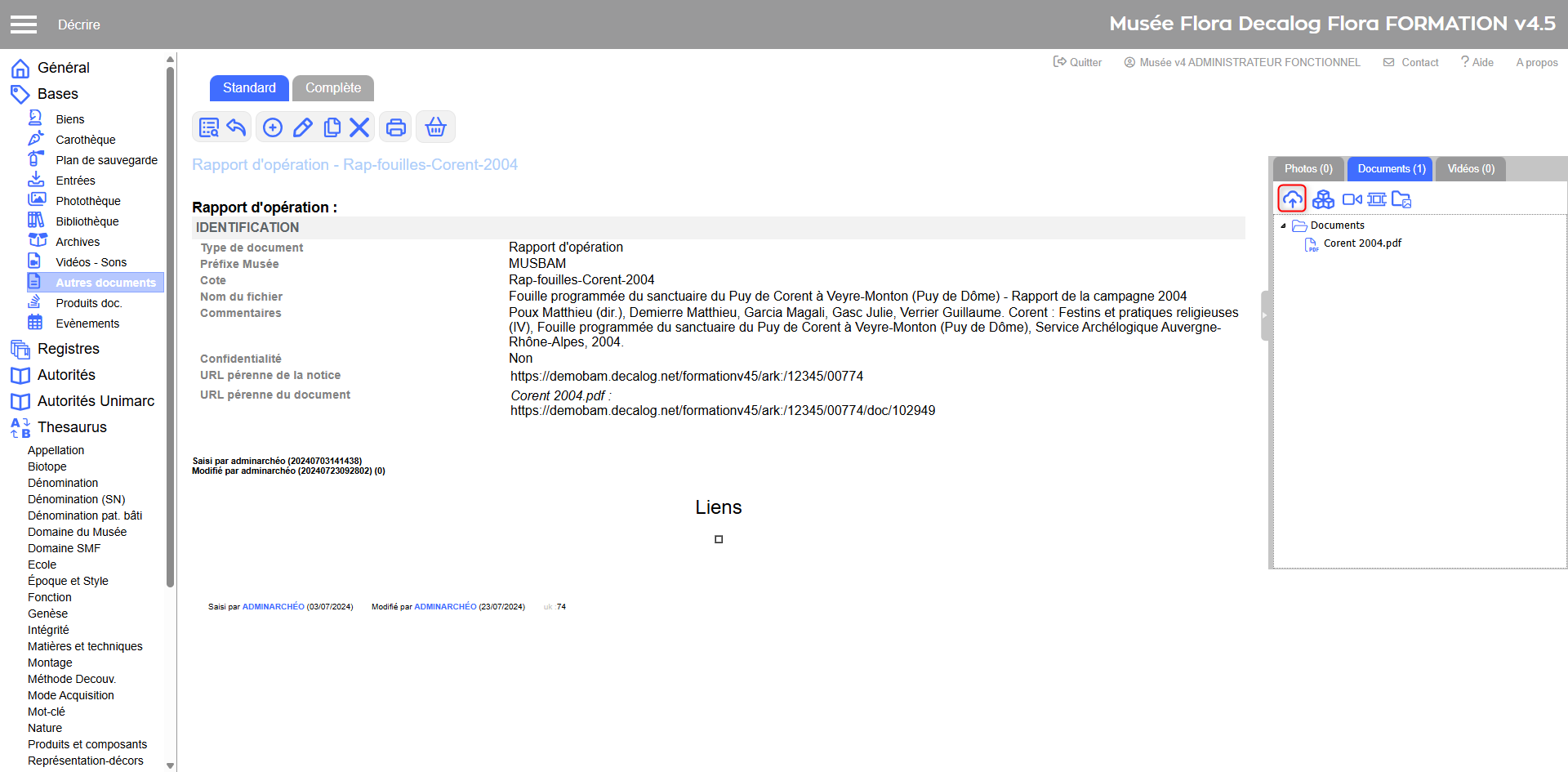Click the folder-with-image icon in media panel
The height and width of the screenshot is (772, 1568).
click(1401, 199)
